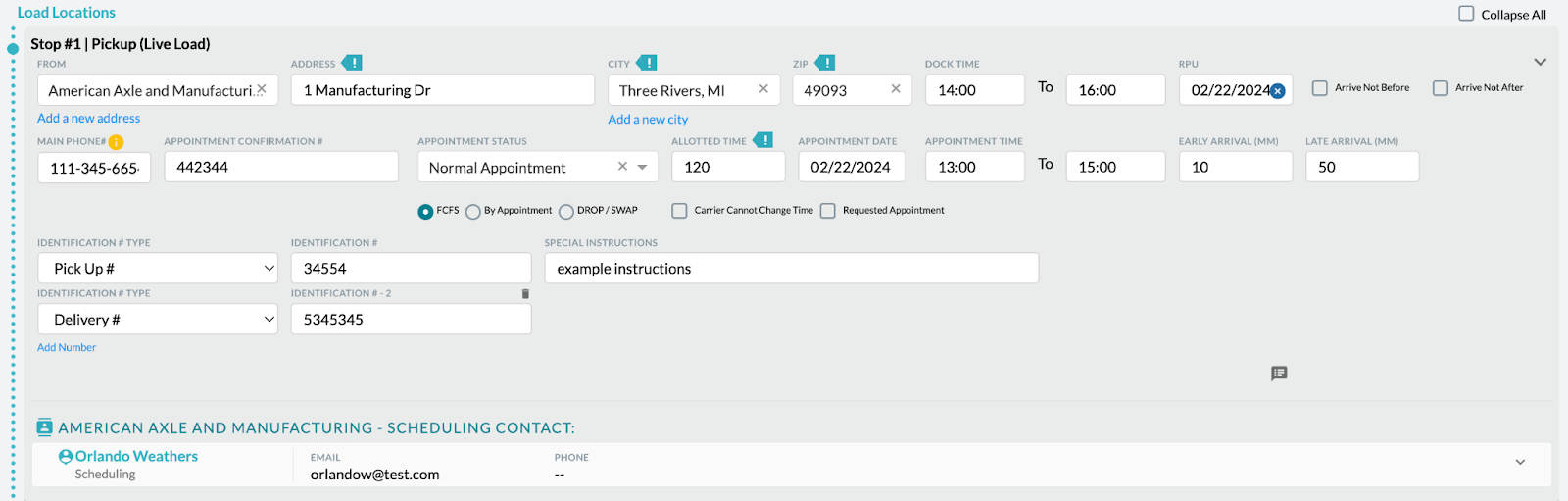The image size is (1568, 501).
Task: Click the Identification # 2 field 5345345
Action: [412, 320]
